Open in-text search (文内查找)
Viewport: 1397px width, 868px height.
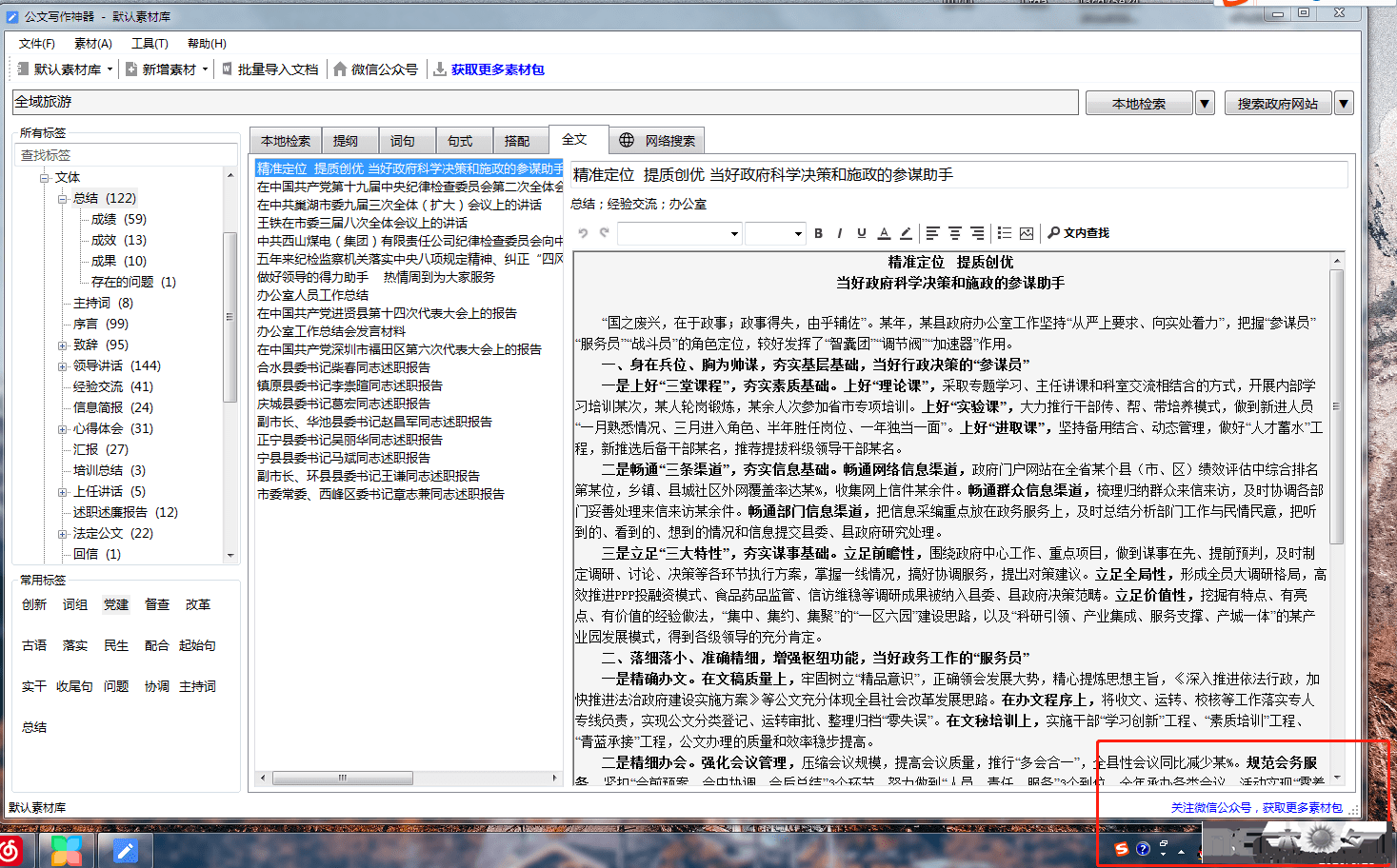[x=1079, y=233]
